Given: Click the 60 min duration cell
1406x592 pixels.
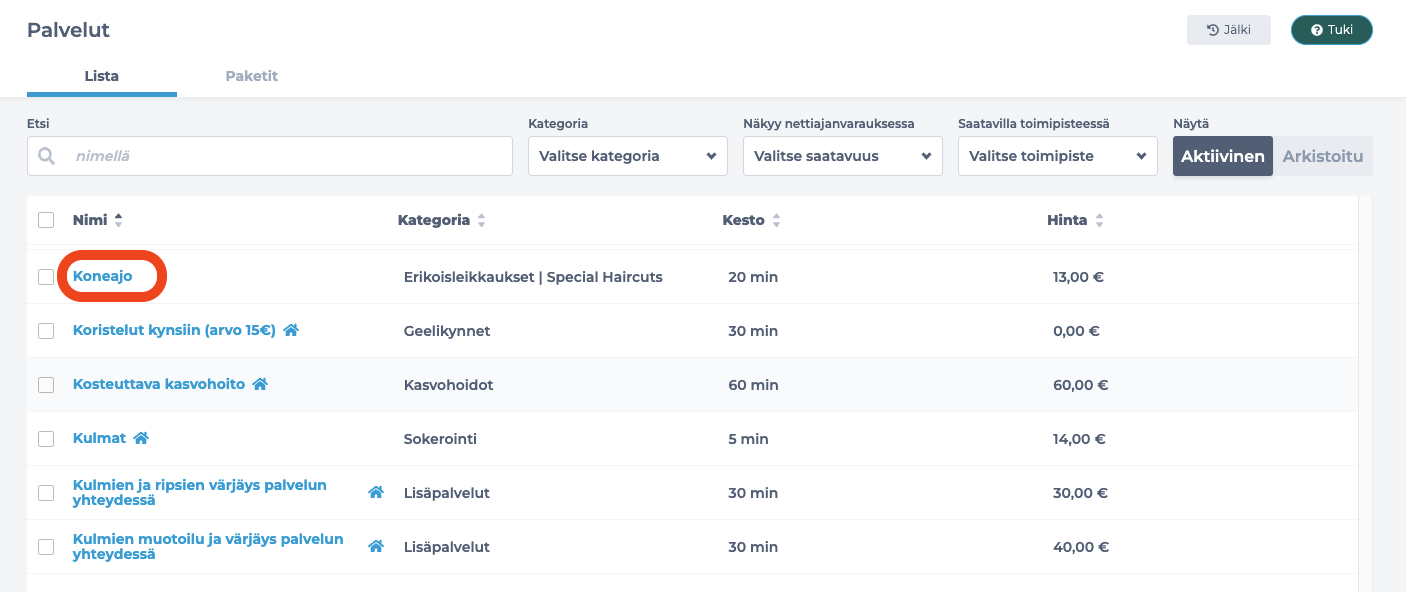Looking at the screenshot, I should pos(753,385).
